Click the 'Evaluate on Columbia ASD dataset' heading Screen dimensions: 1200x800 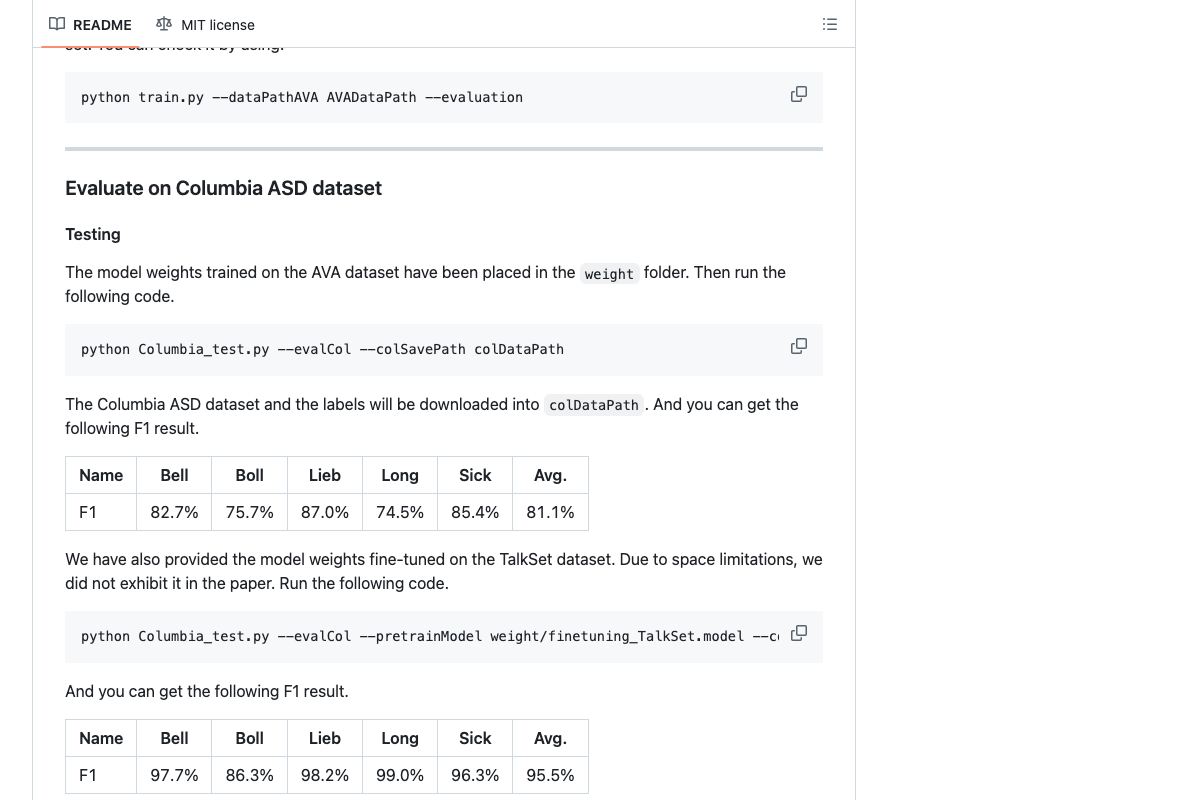[223, 188]
